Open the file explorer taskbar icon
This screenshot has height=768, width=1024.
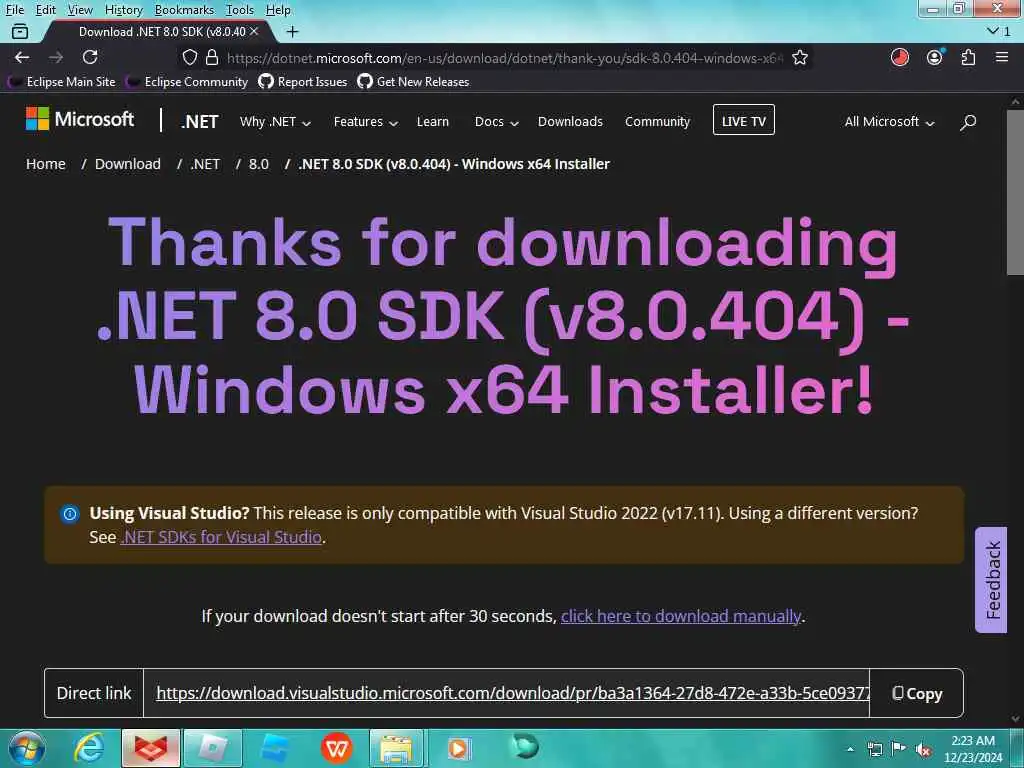396,748
